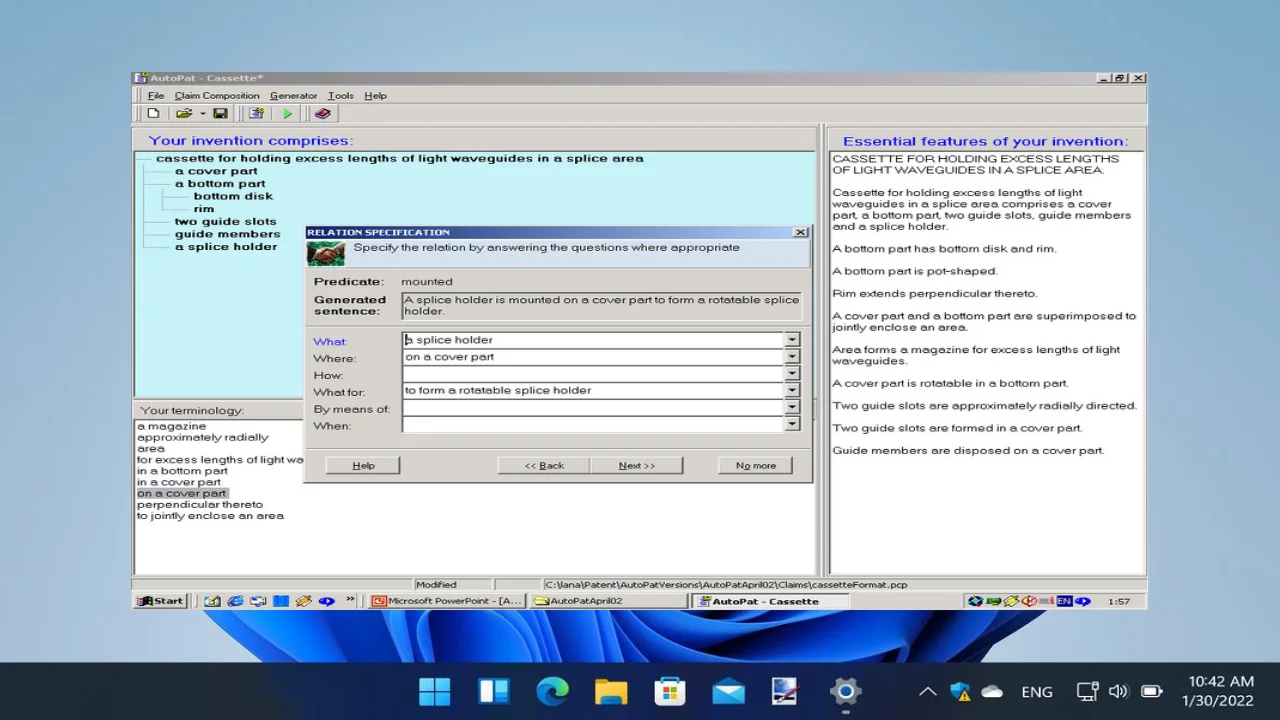Open the Tools menu

[340, 96]
